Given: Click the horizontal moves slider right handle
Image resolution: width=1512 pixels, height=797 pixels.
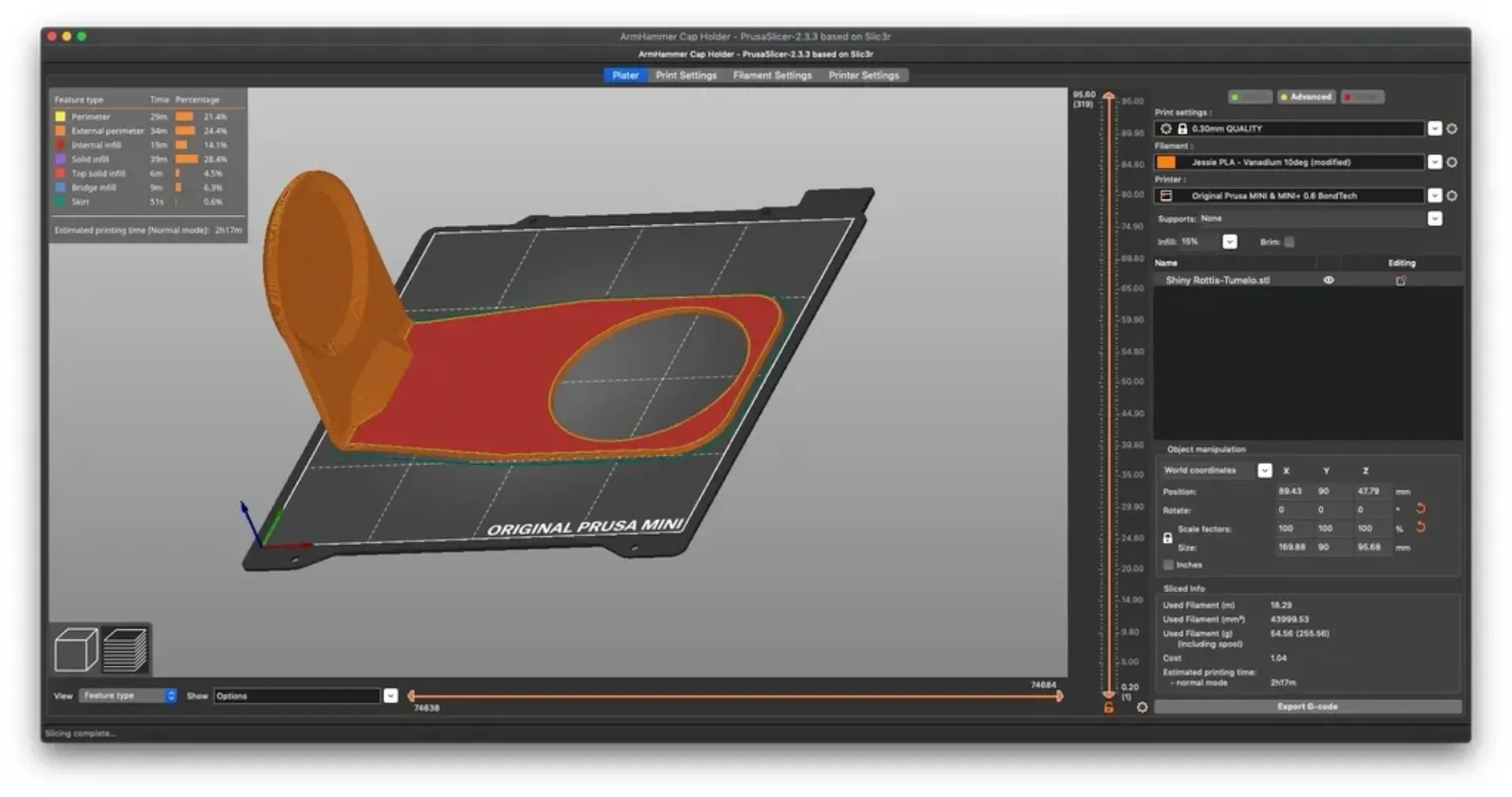Looking at the screenshot, I should pos(1060,695).
